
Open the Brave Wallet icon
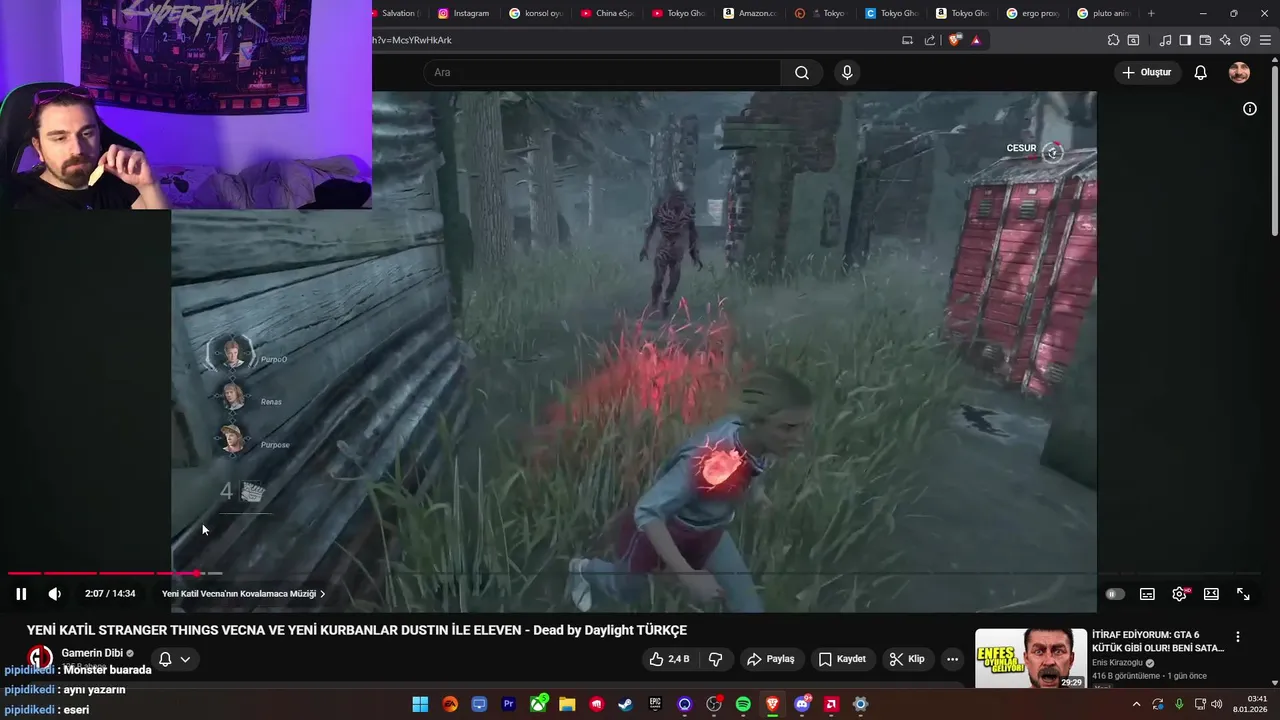1205,40
